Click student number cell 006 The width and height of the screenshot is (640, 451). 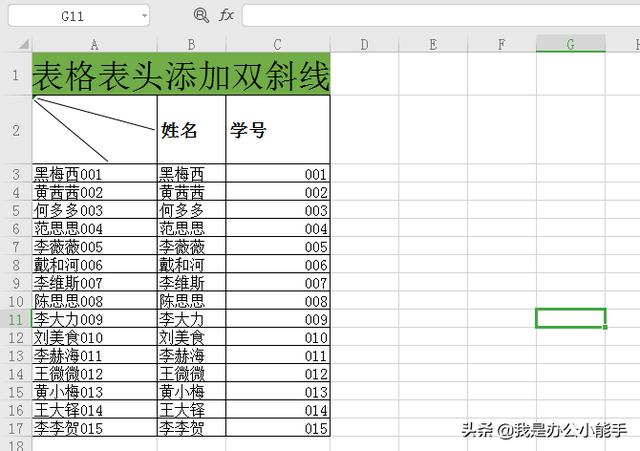coord(278,264)
